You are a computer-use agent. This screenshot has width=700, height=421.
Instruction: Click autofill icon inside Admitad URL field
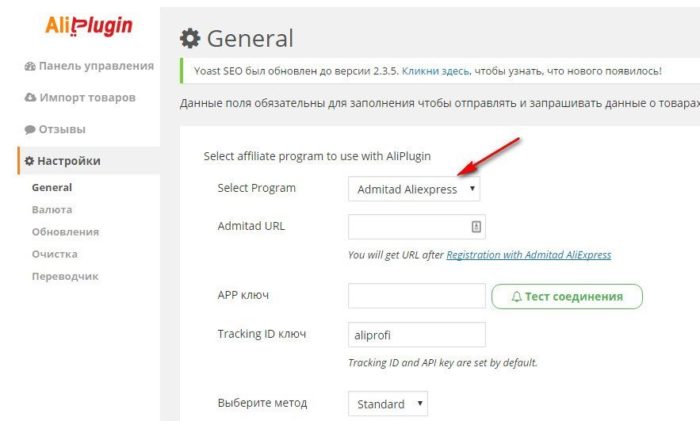(476, 227)
